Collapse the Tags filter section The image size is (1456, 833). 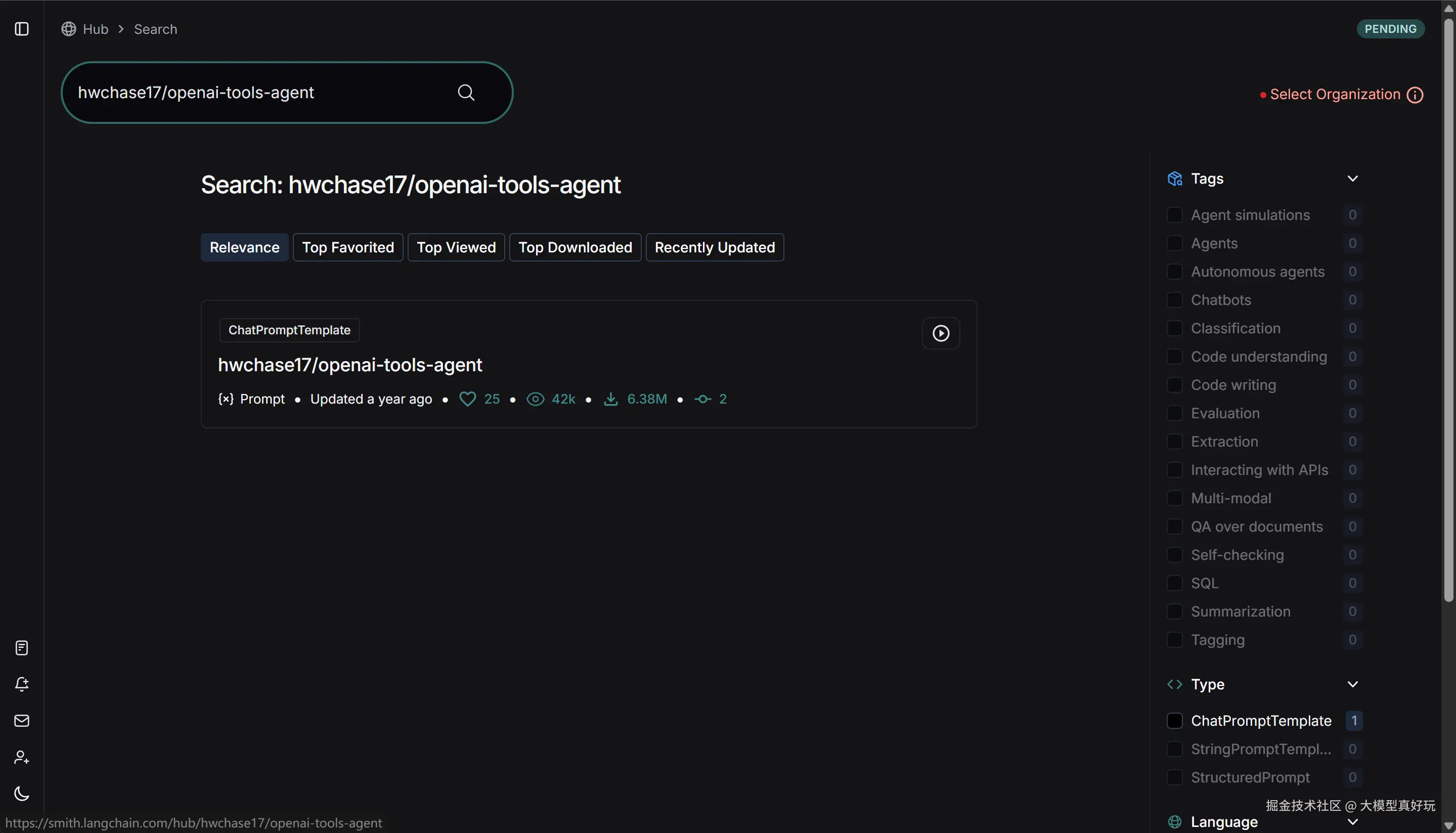point(1352,179)
